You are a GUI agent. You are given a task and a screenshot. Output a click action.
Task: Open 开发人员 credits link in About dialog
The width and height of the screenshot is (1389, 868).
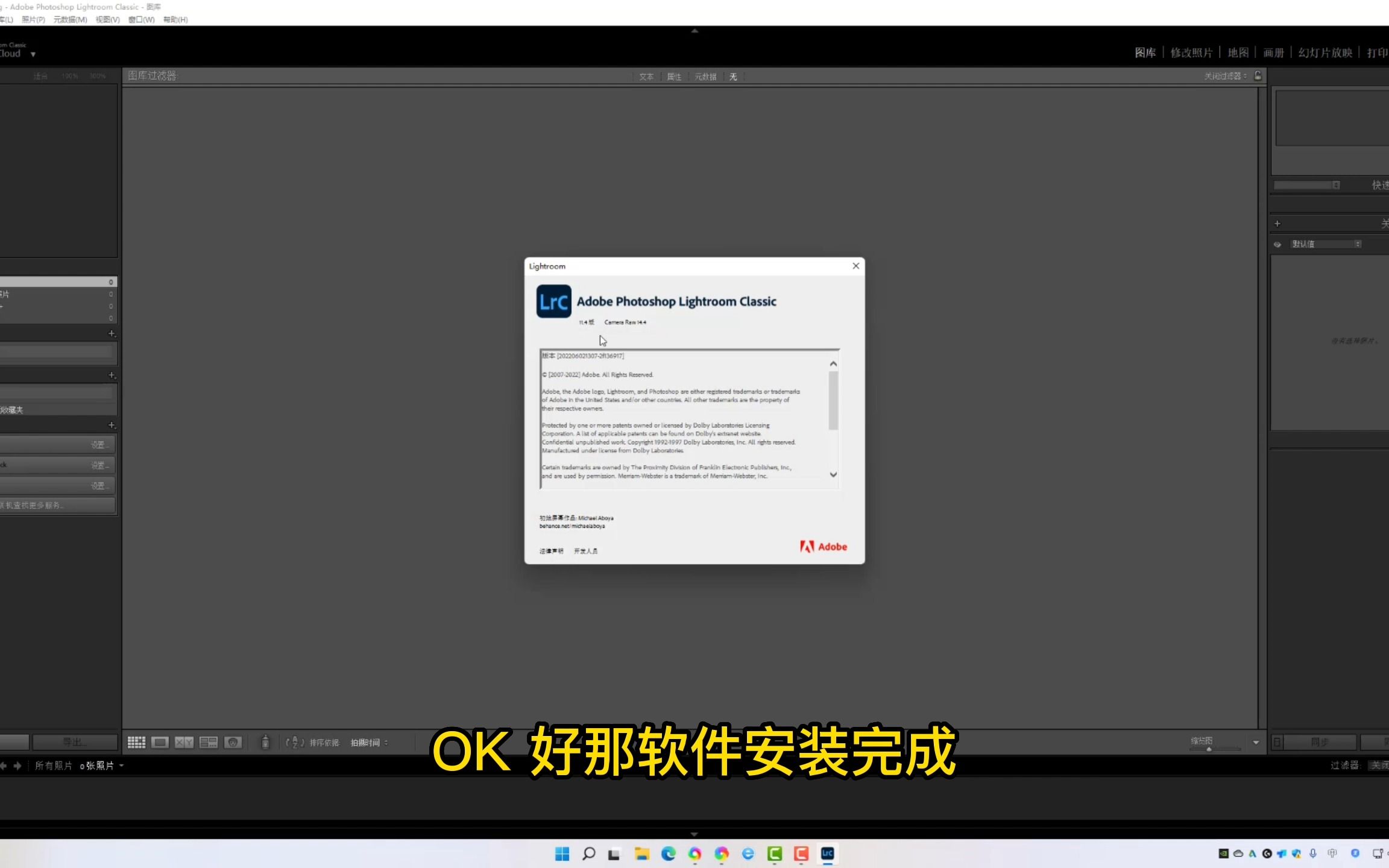tap(585, 551)
